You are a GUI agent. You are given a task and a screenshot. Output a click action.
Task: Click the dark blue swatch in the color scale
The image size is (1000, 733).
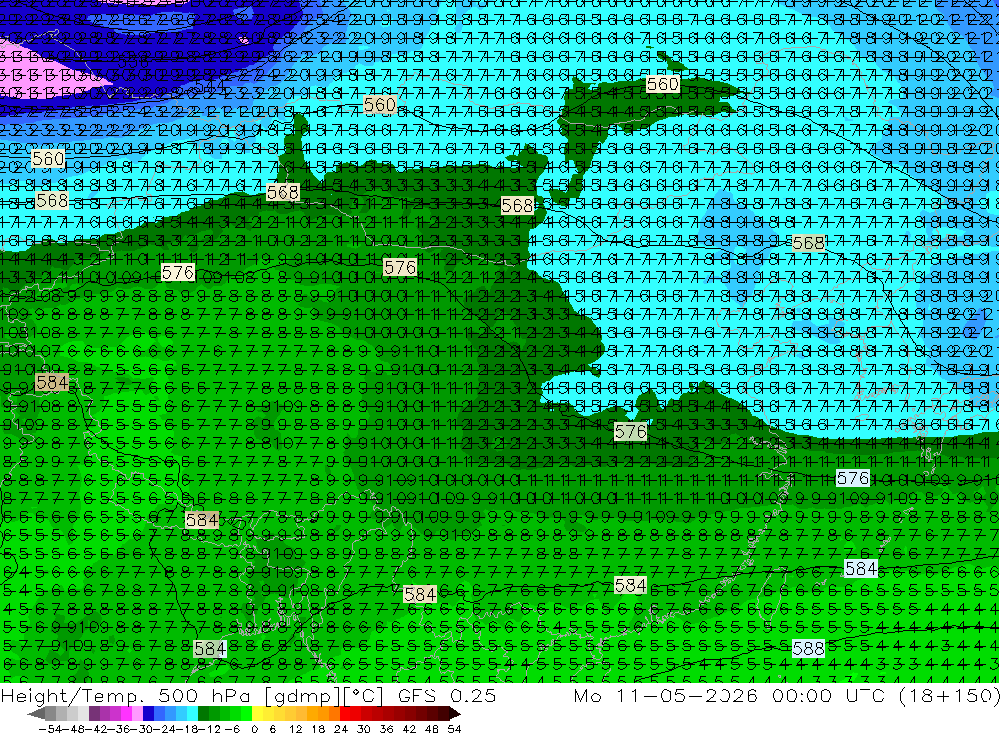coord(148,713)
